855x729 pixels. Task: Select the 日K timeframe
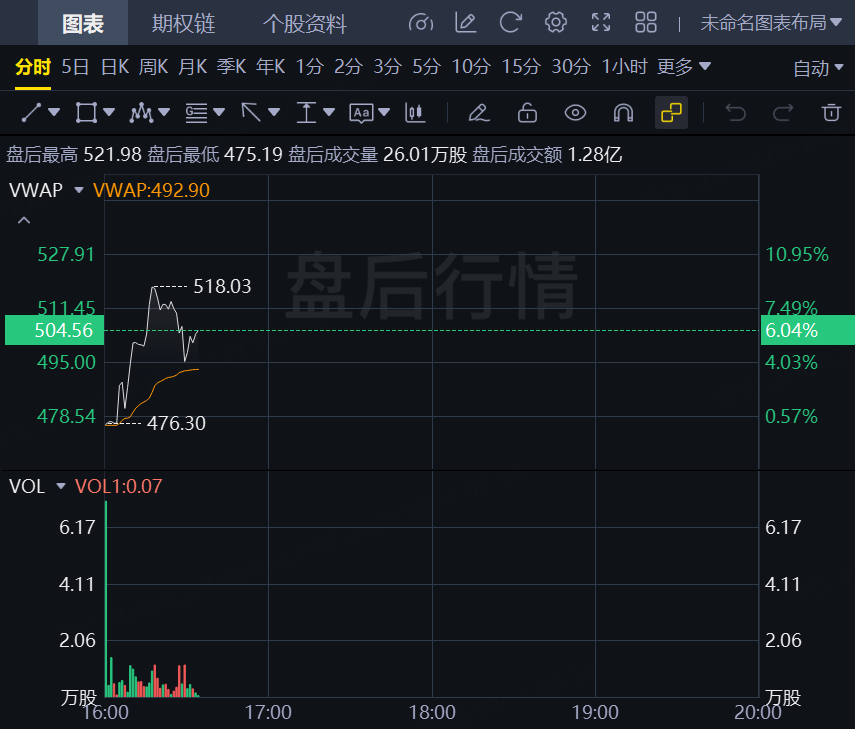pos(115,67)
